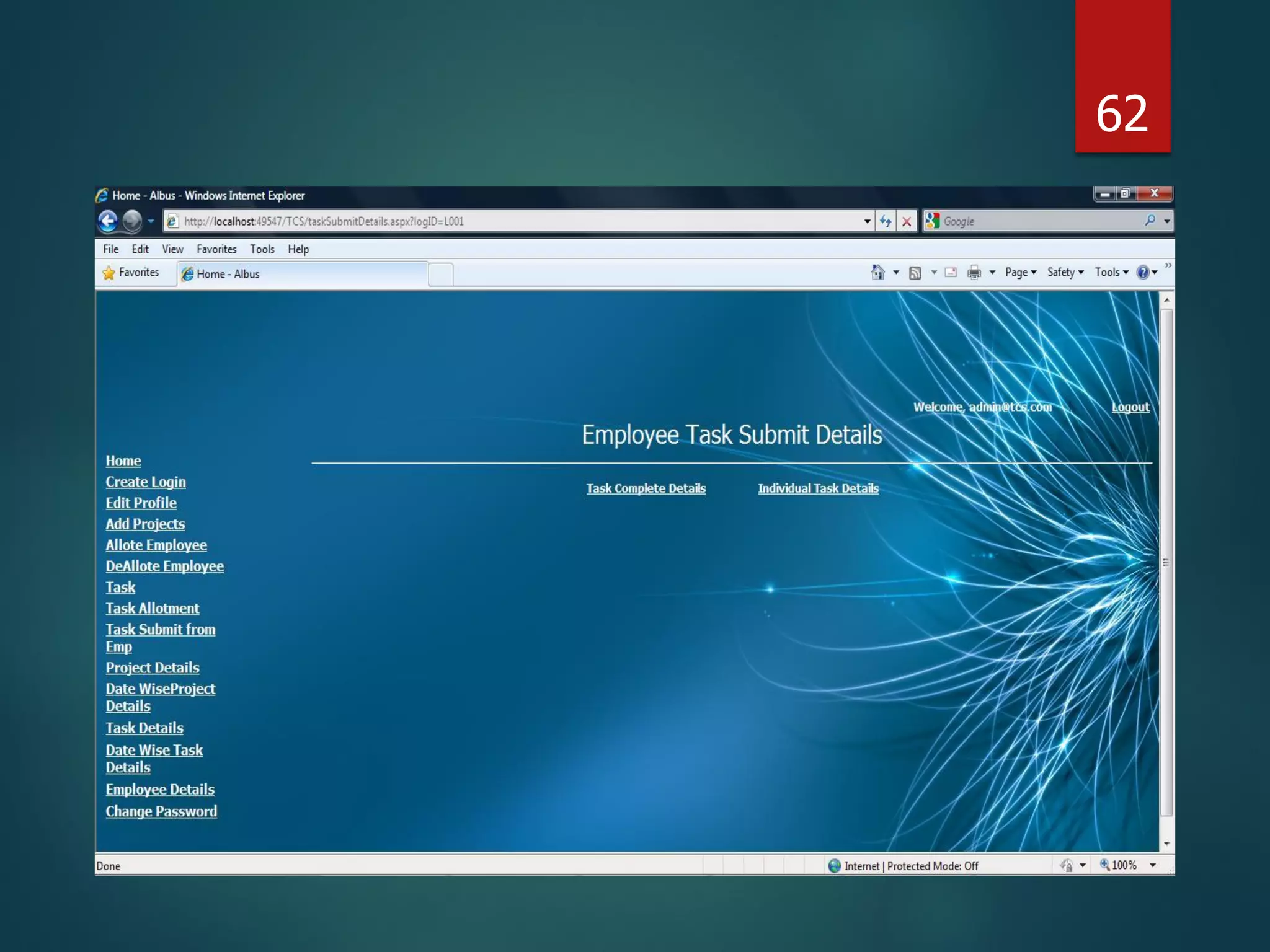This screenshot has width=1270, height=952.
Task: Expand the address bar history dropdown
Action: (867, 221)
